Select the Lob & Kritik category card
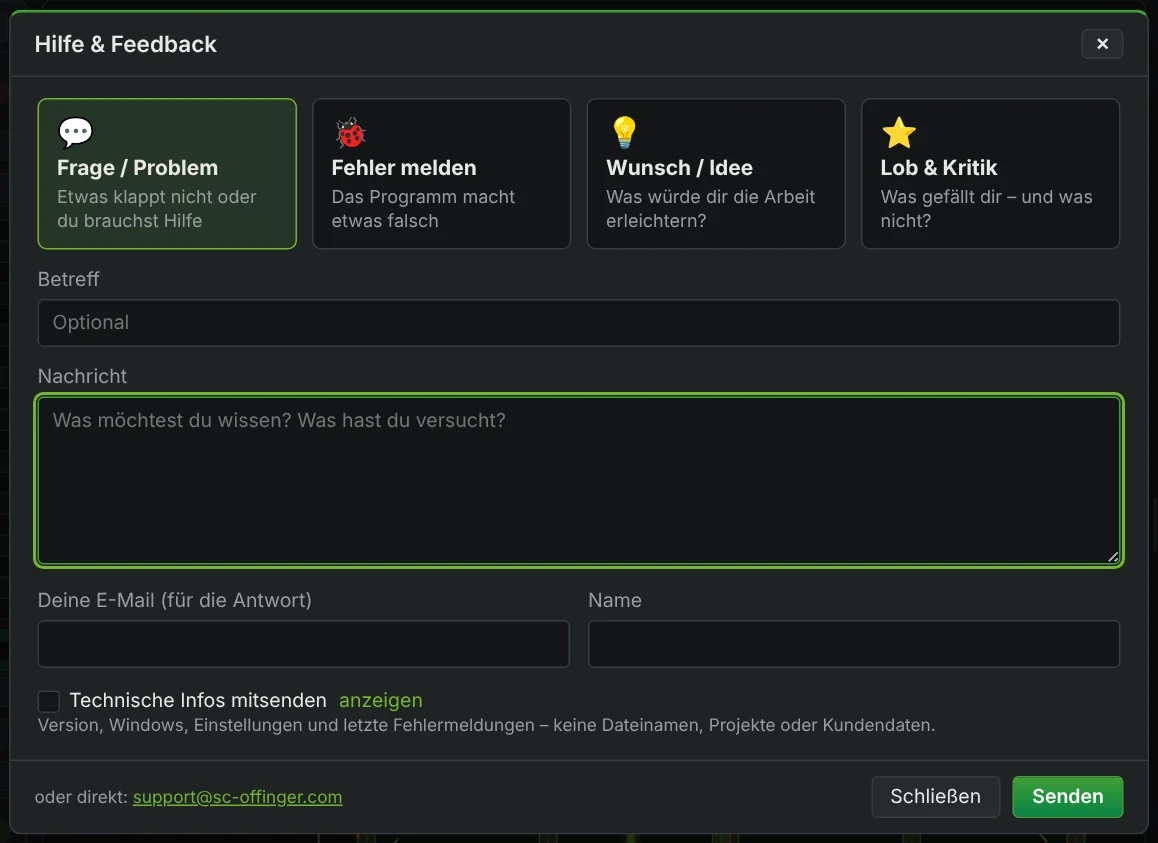 coord(990,174)
